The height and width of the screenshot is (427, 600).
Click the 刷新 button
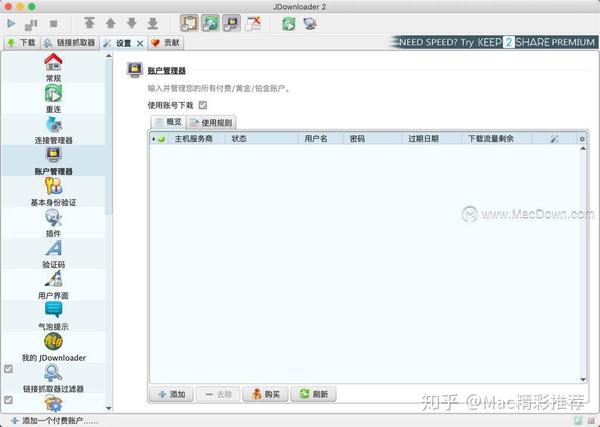pyautogui.click(x=313, y=394)
